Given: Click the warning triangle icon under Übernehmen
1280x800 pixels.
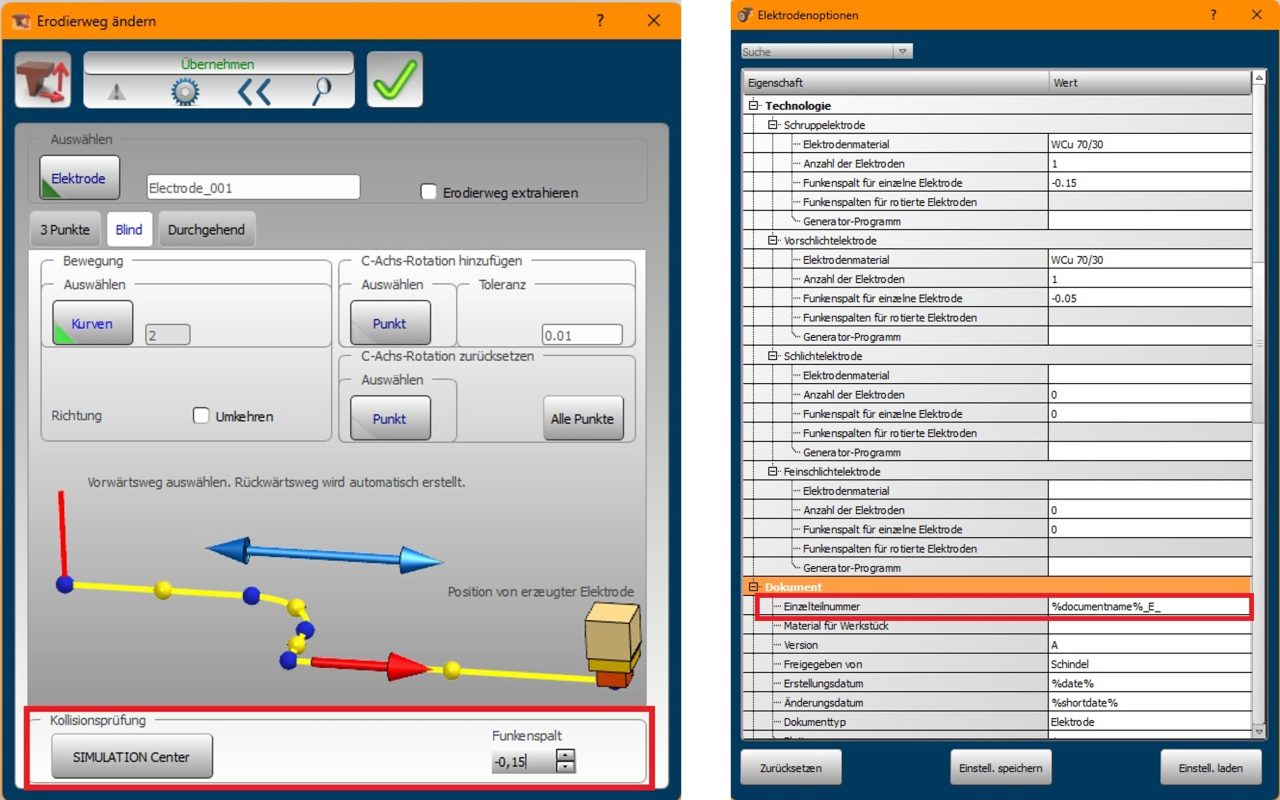Looking at the screenshot, I should 117,92.
